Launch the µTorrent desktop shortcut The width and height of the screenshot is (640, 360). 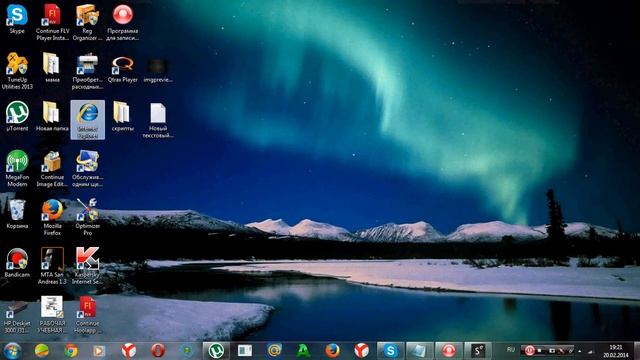pos(17,116)
